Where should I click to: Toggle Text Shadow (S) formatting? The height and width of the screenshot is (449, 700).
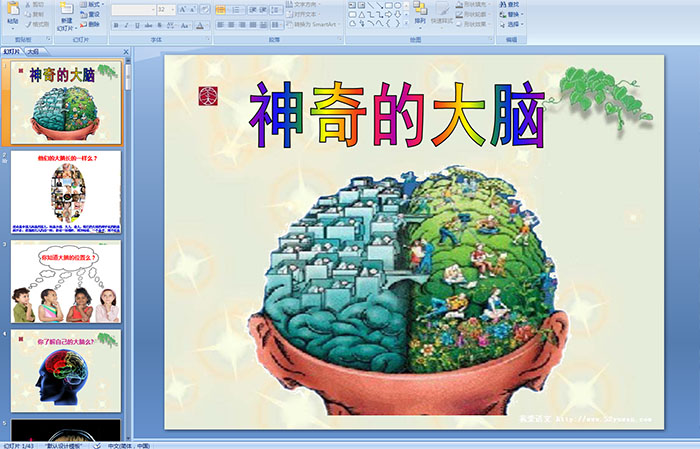coord(159,25)
